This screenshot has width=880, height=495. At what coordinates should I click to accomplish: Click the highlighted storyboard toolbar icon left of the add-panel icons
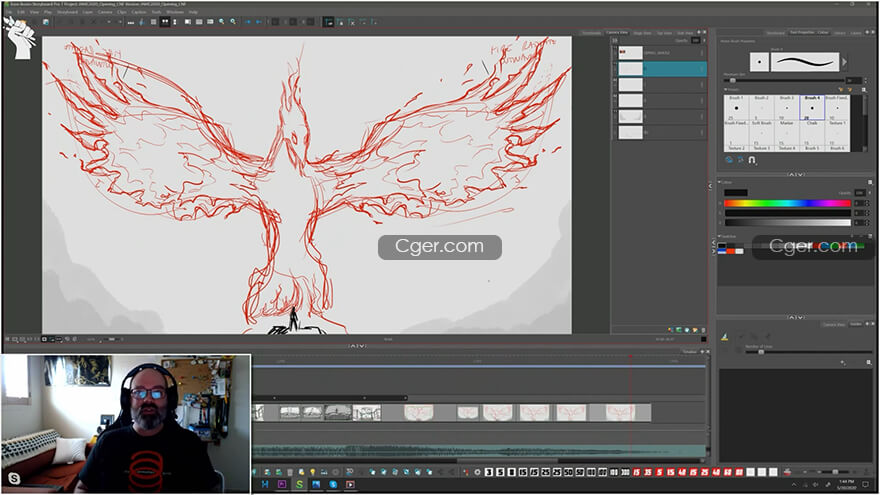(x=329, y=22)
